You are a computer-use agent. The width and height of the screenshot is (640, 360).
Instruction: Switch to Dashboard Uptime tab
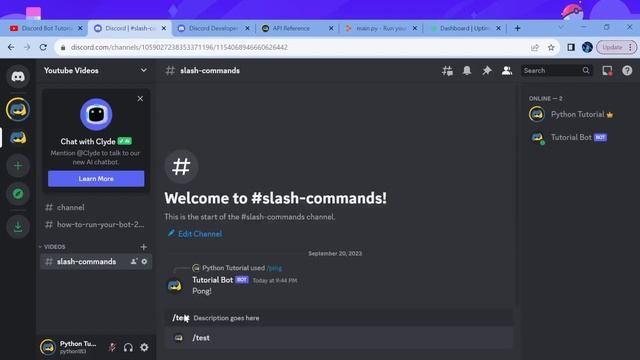[464, 28]
